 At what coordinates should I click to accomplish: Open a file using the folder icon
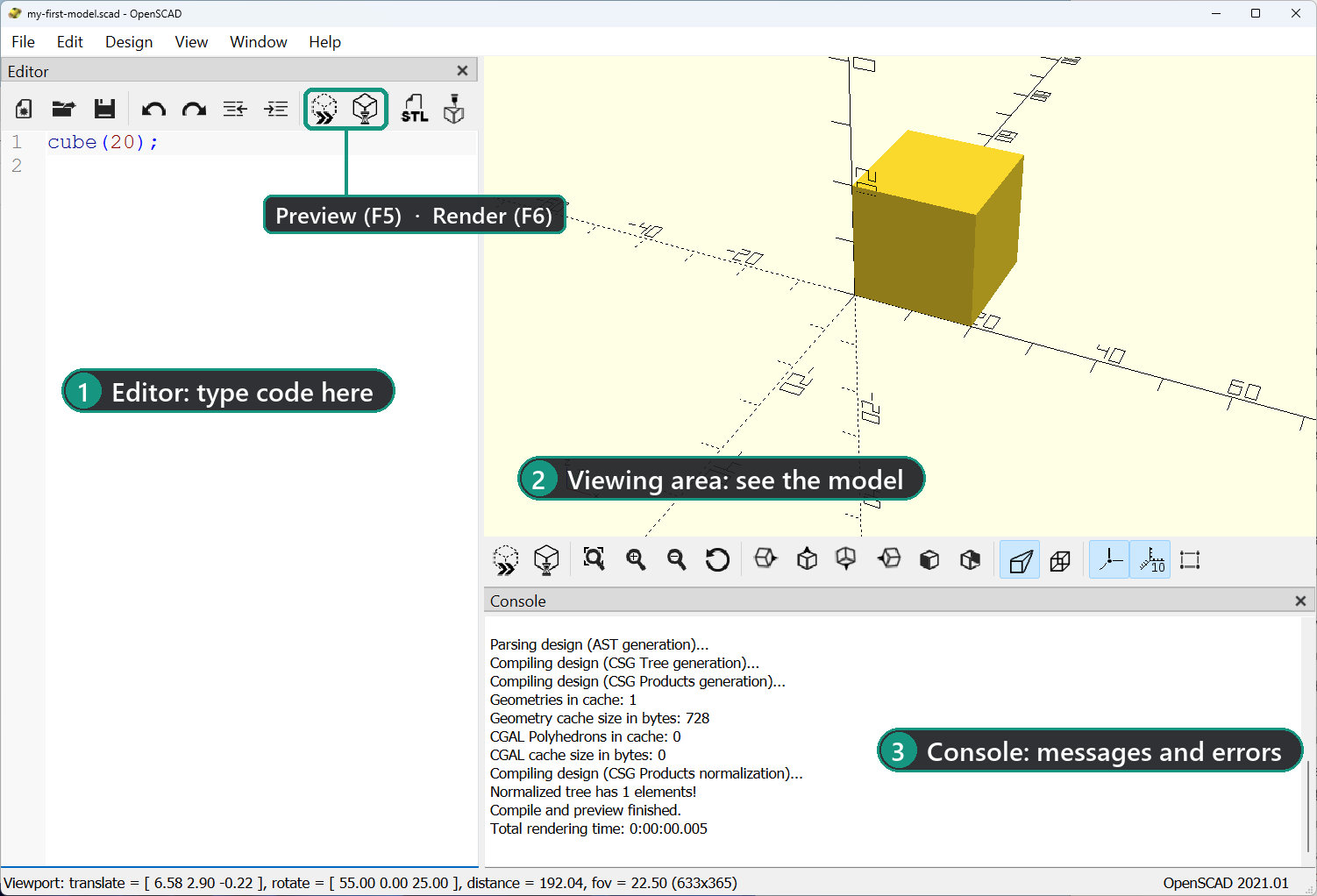[x=63, y=109]
